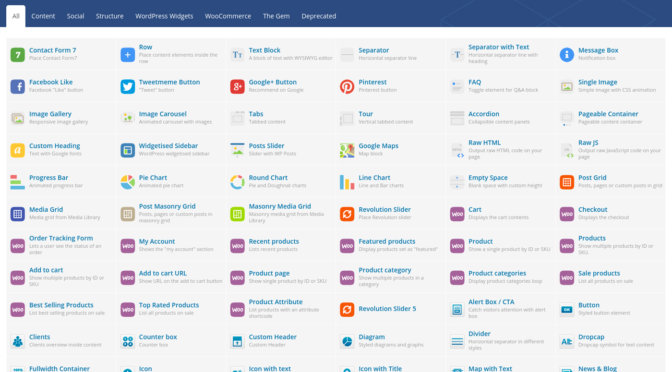The image size is (672, 372).
Task: Pick the Diagram icon
Action: (x=347, y=341)
